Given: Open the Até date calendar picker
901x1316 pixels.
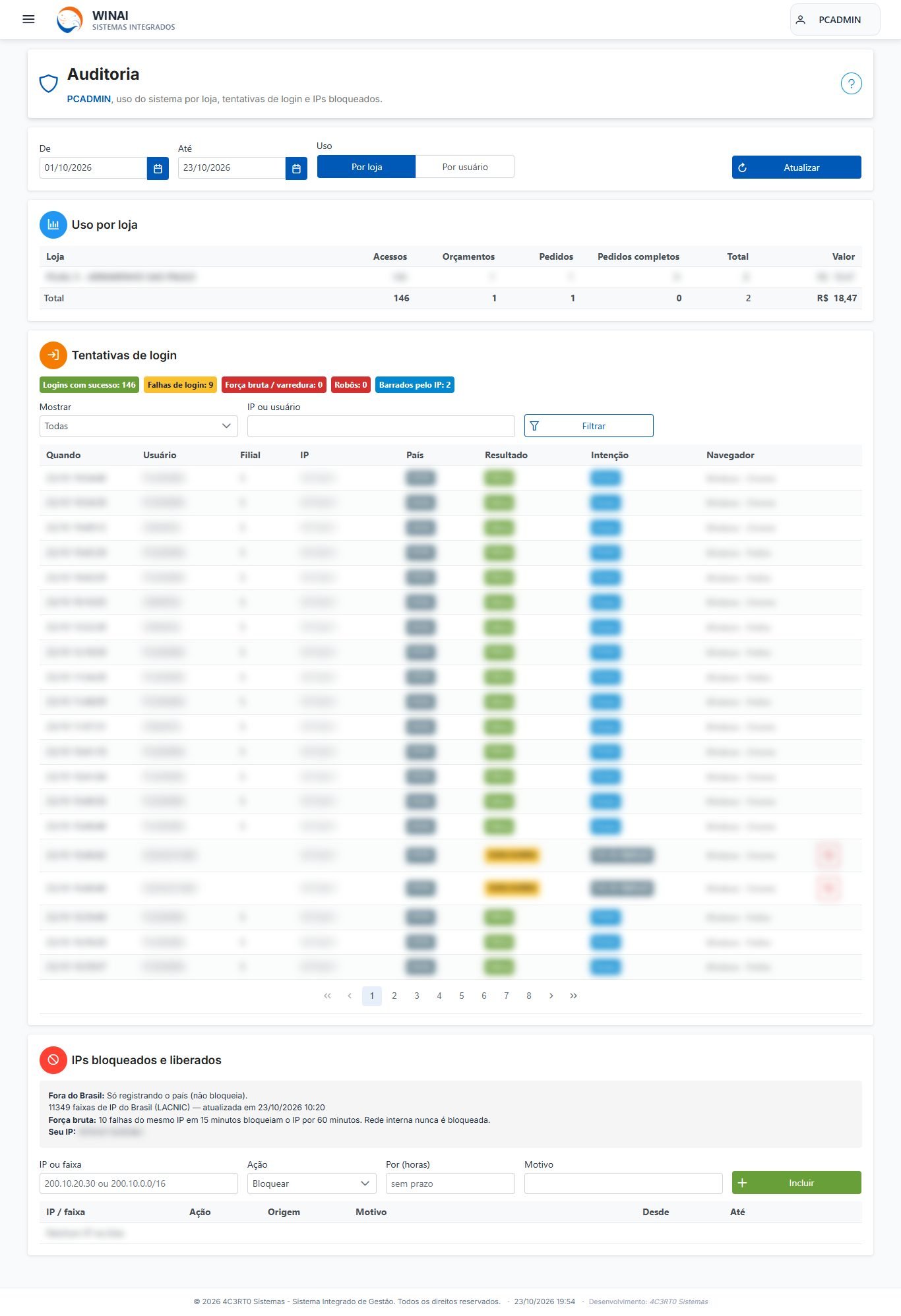Looking at the screenshot, I should pyautogui.click(x=296, y=168).
